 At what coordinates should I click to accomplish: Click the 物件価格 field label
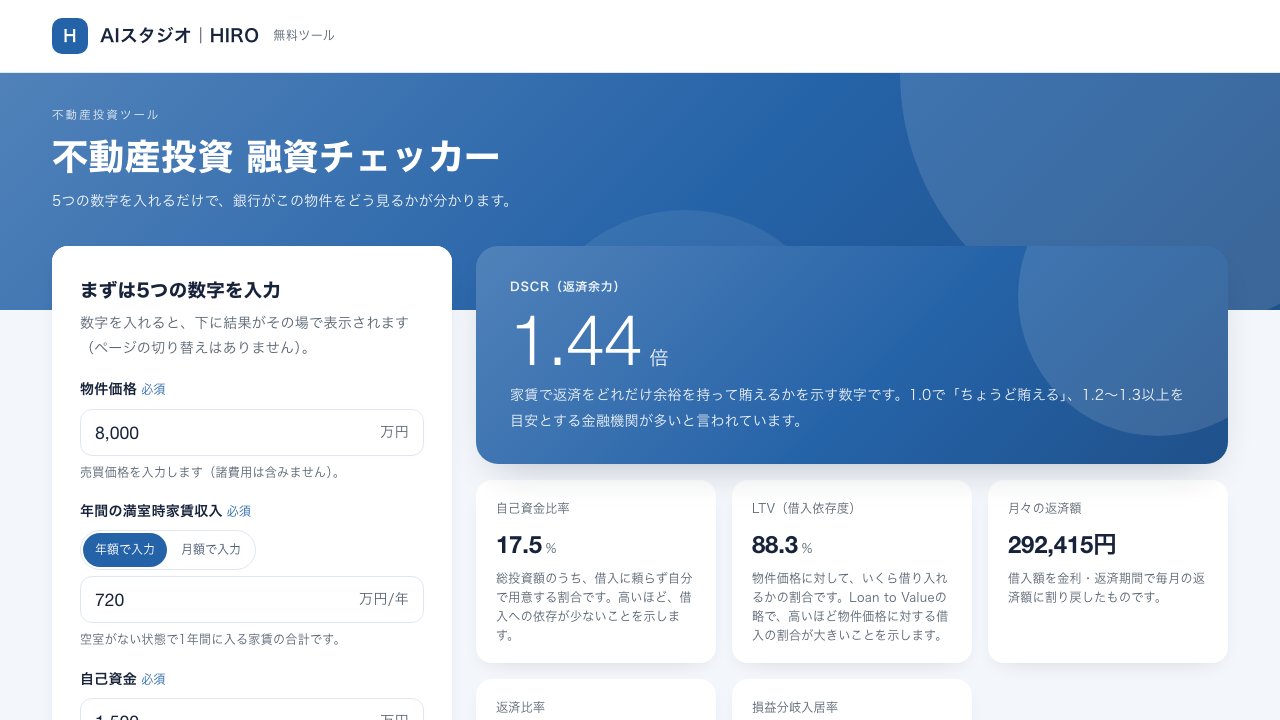(108, 389)
